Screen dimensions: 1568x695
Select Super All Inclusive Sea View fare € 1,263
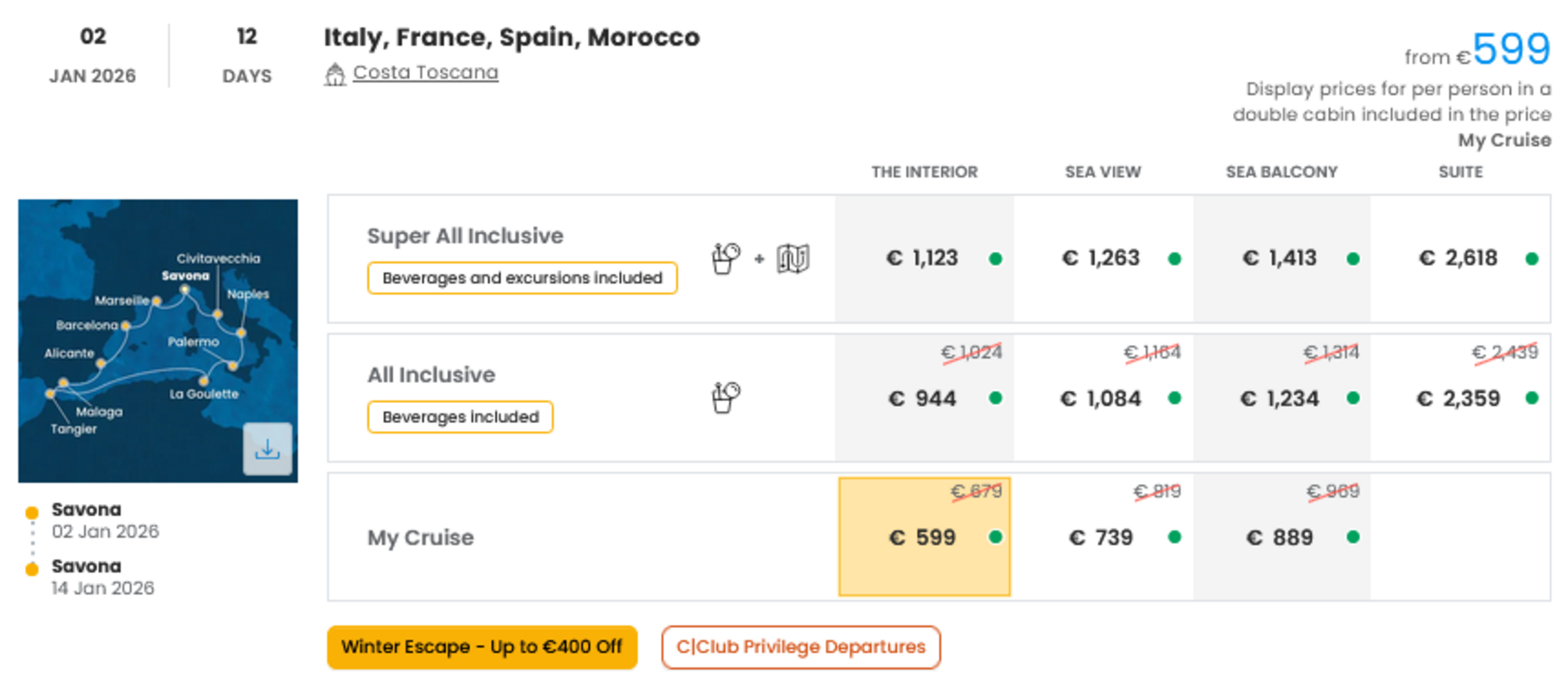(1104, 259)
